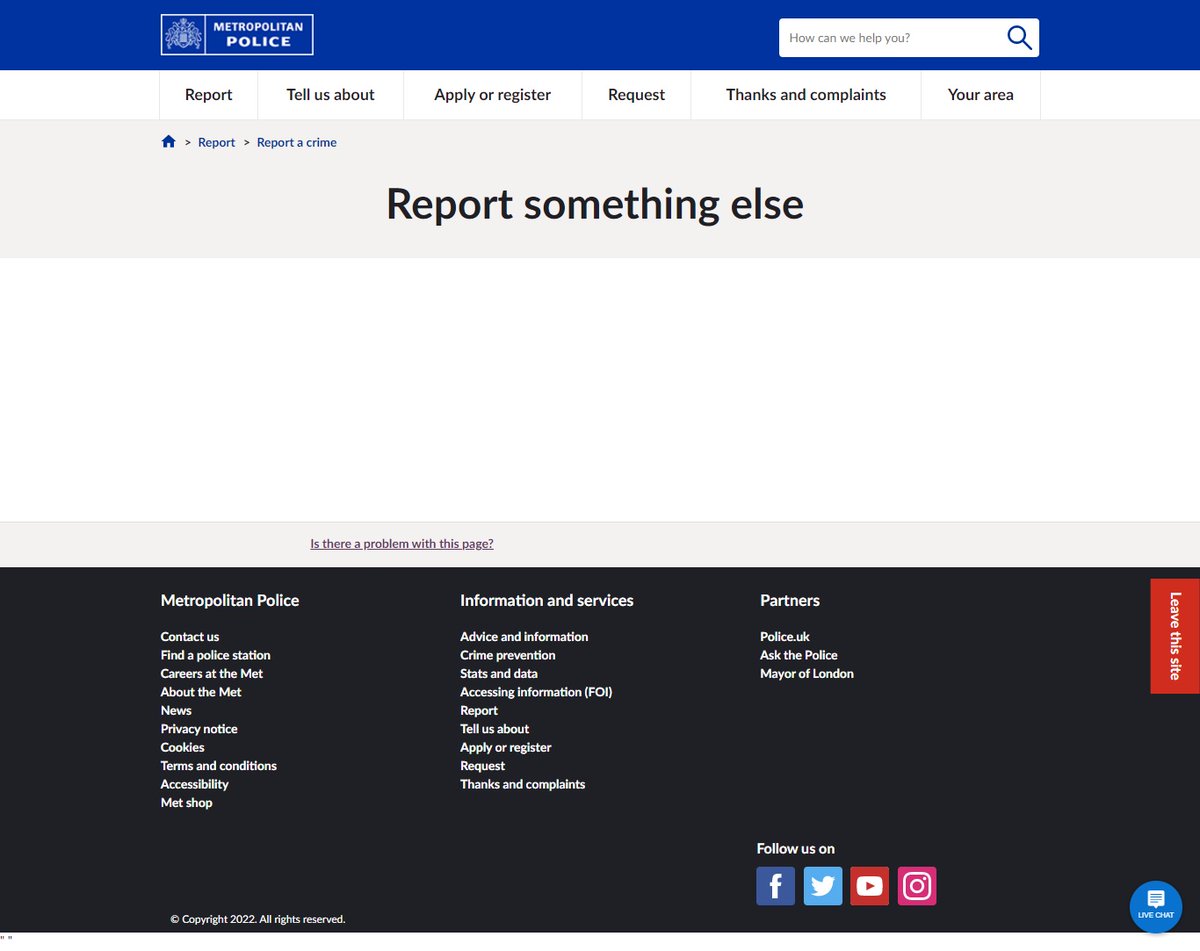Open the Request navigation menu
Viewport: 1200px width, 951px height.
point(637,95)
